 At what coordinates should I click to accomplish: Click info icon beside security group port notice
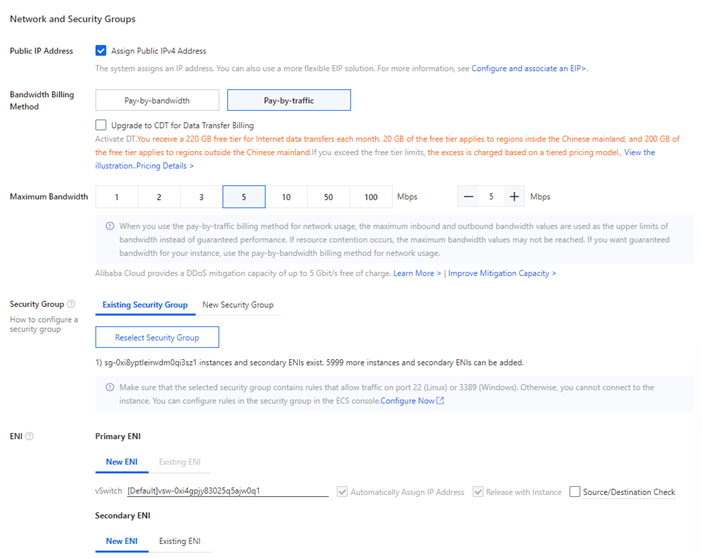pyautogui.click(x=110, y=387)
